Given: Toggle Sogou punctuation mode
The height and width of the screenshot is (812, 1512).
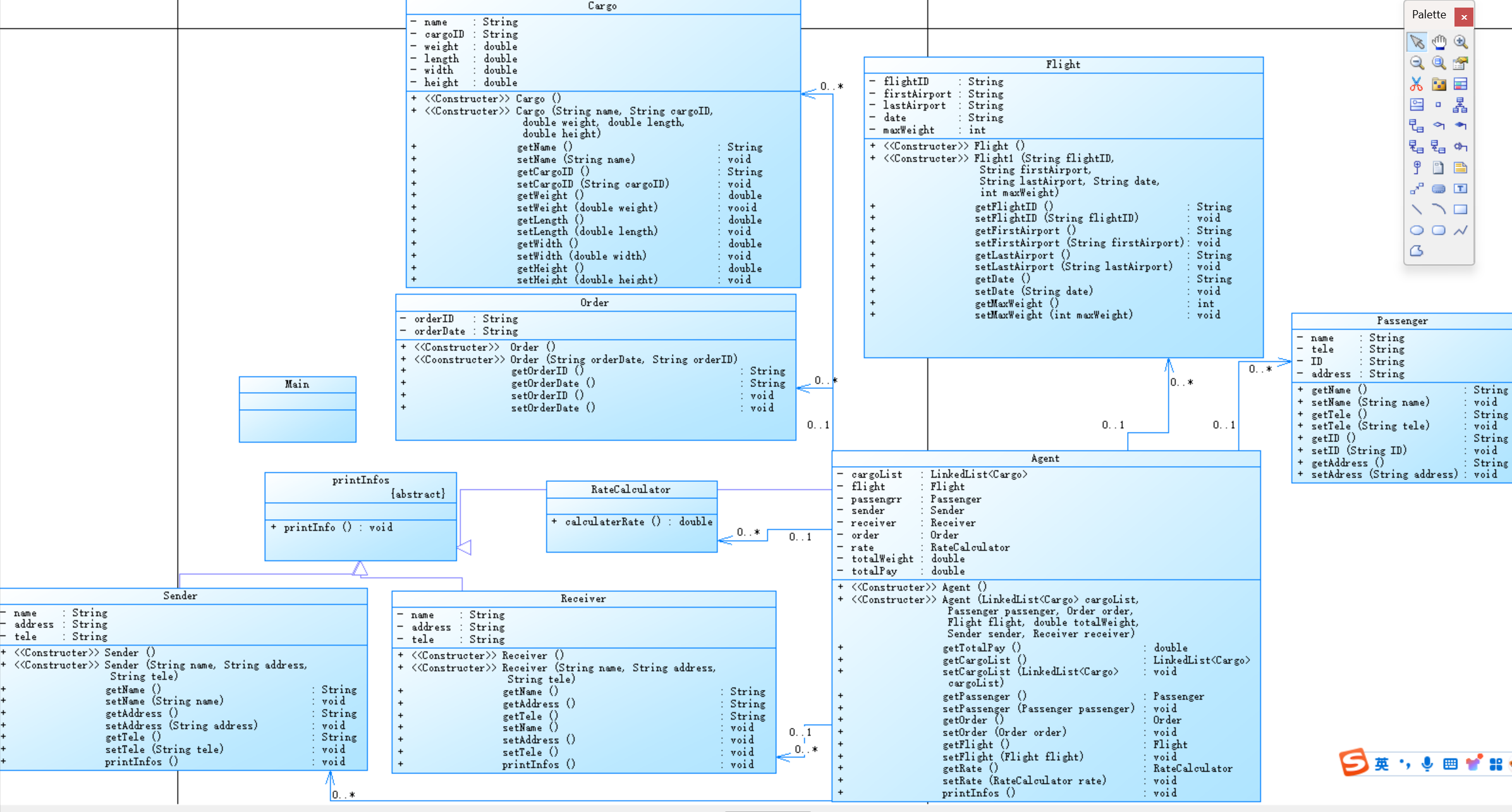Looking at the screenshot, I should (1405, 764).
